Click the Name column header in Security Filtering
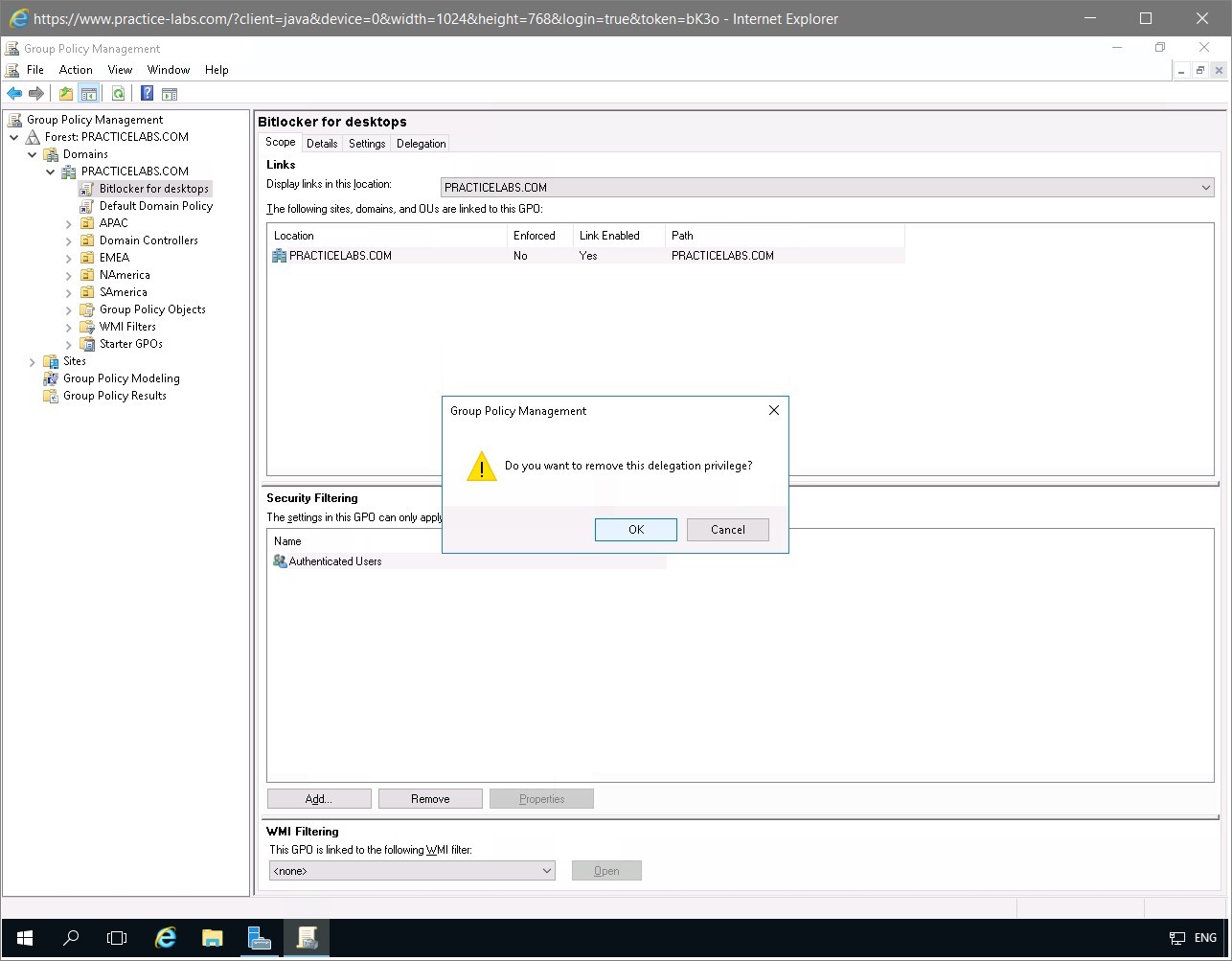The image size is (1232, 961). coord(467,541)
